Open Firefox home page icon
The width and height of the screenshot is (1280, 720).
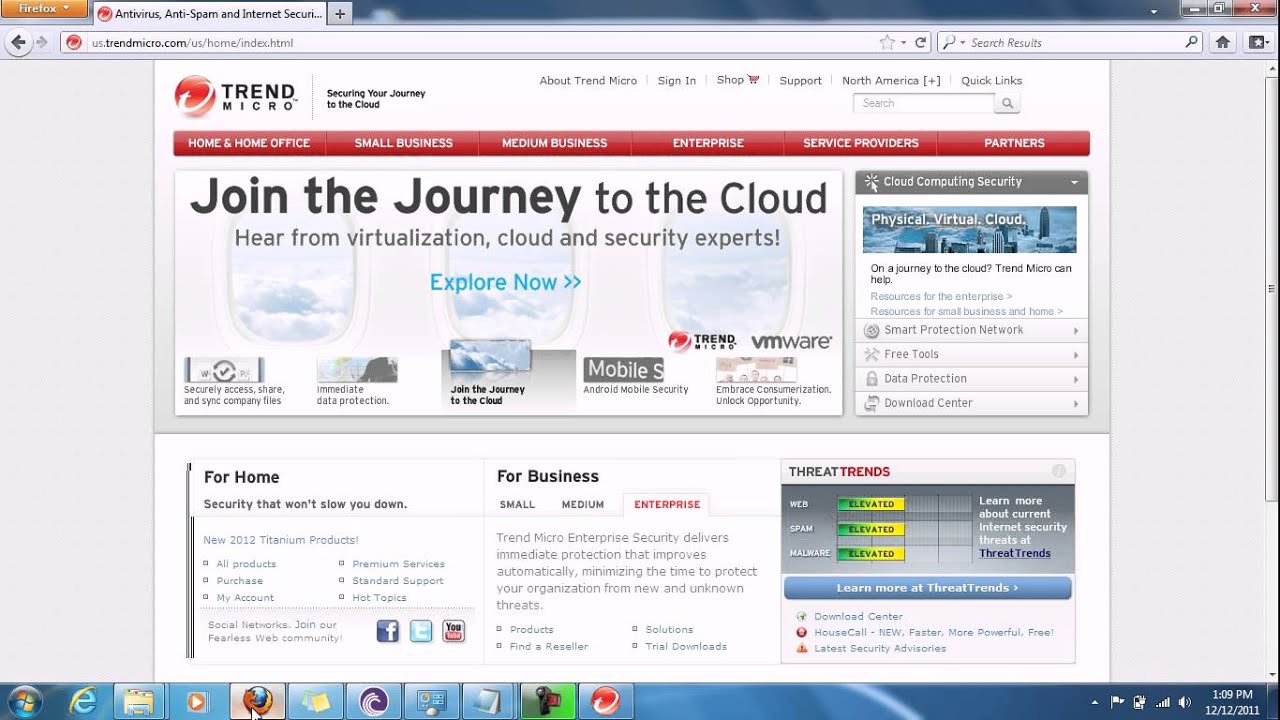pyautogui.click(x=1222, y=42)
